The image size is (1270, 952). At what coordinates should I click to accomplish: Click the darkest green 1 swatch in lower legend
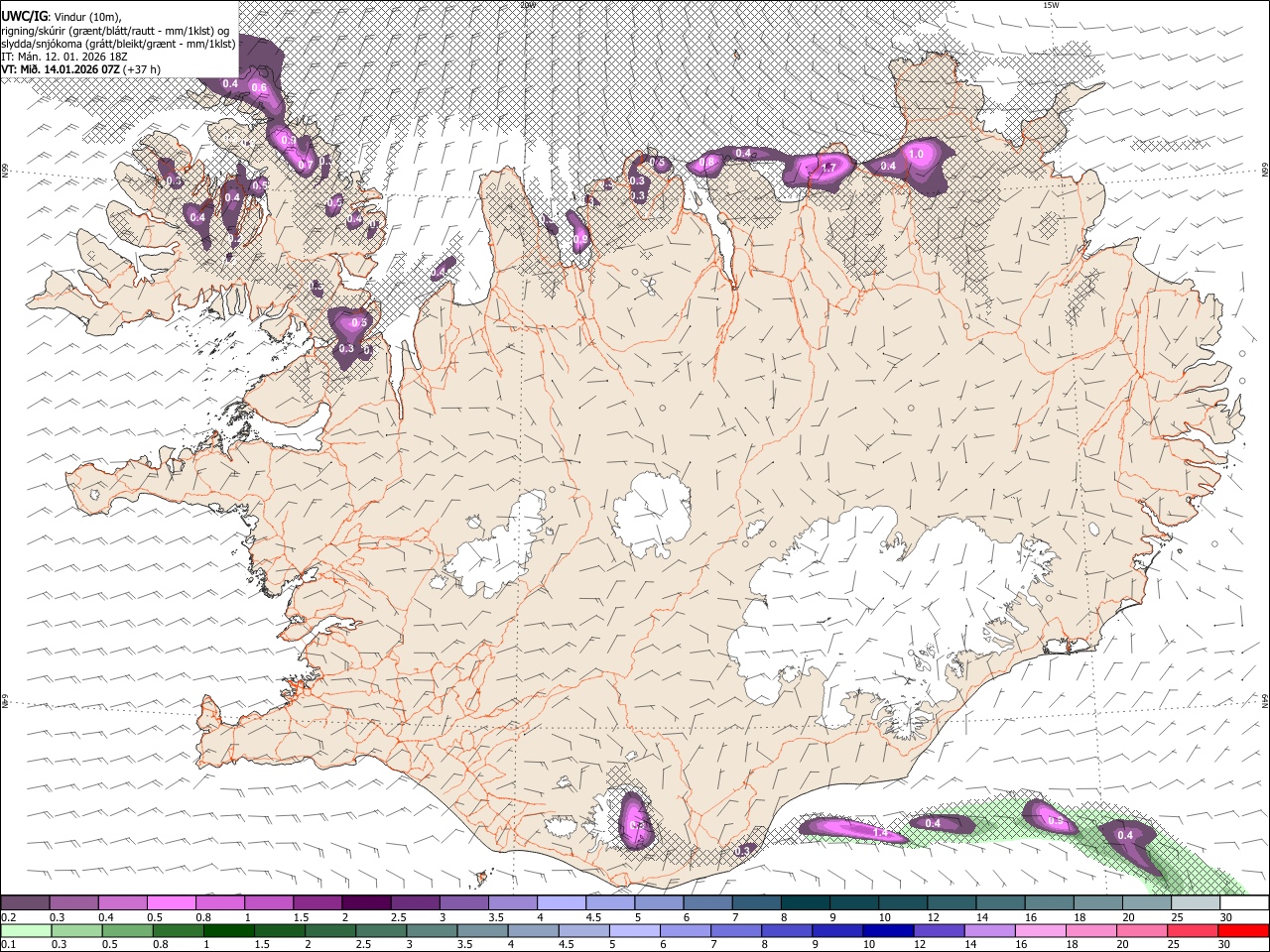click(x=228, y=930)
